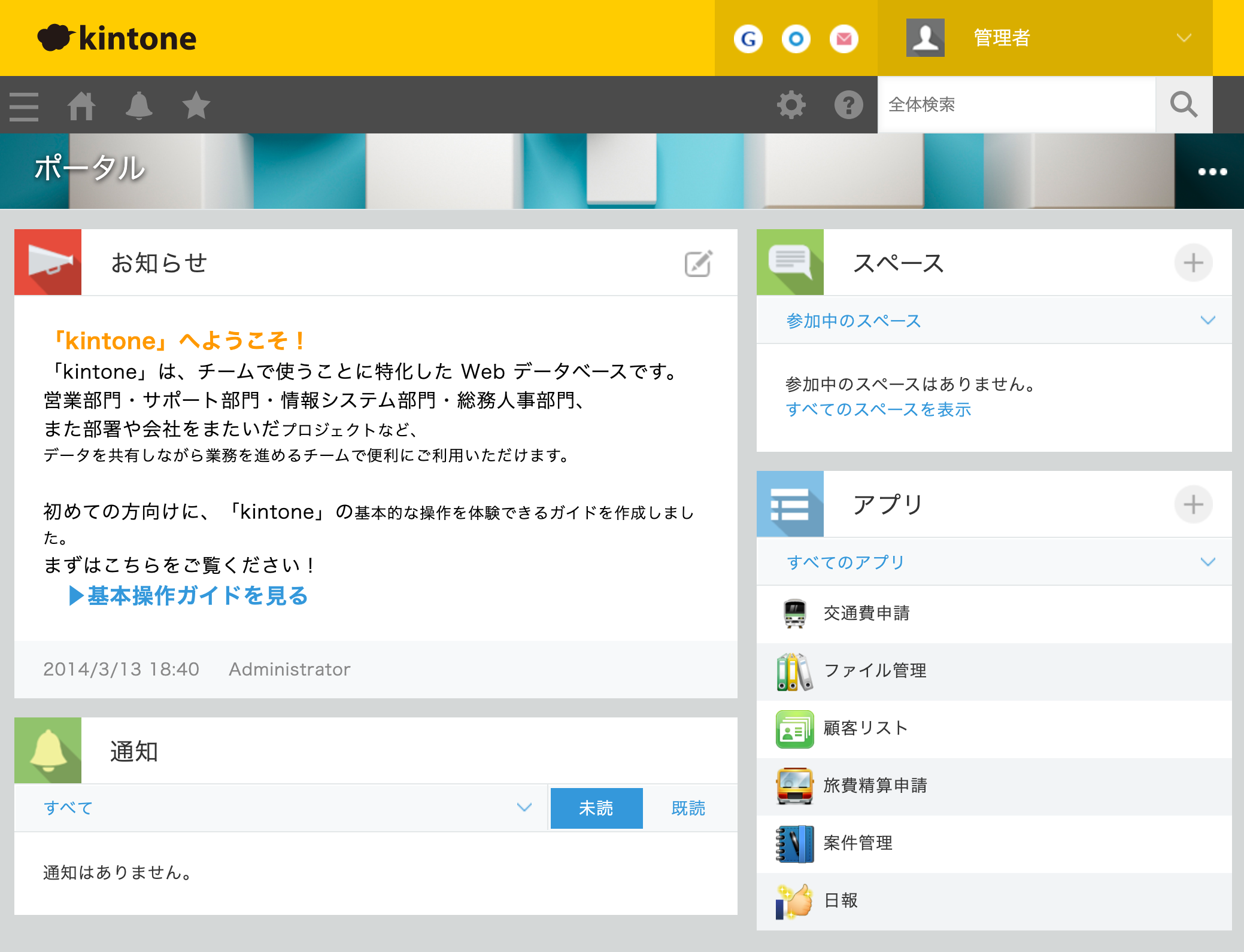1244x952 pixels.
Task: Click the blue list アプリ icon
Action: pos(790,504)
